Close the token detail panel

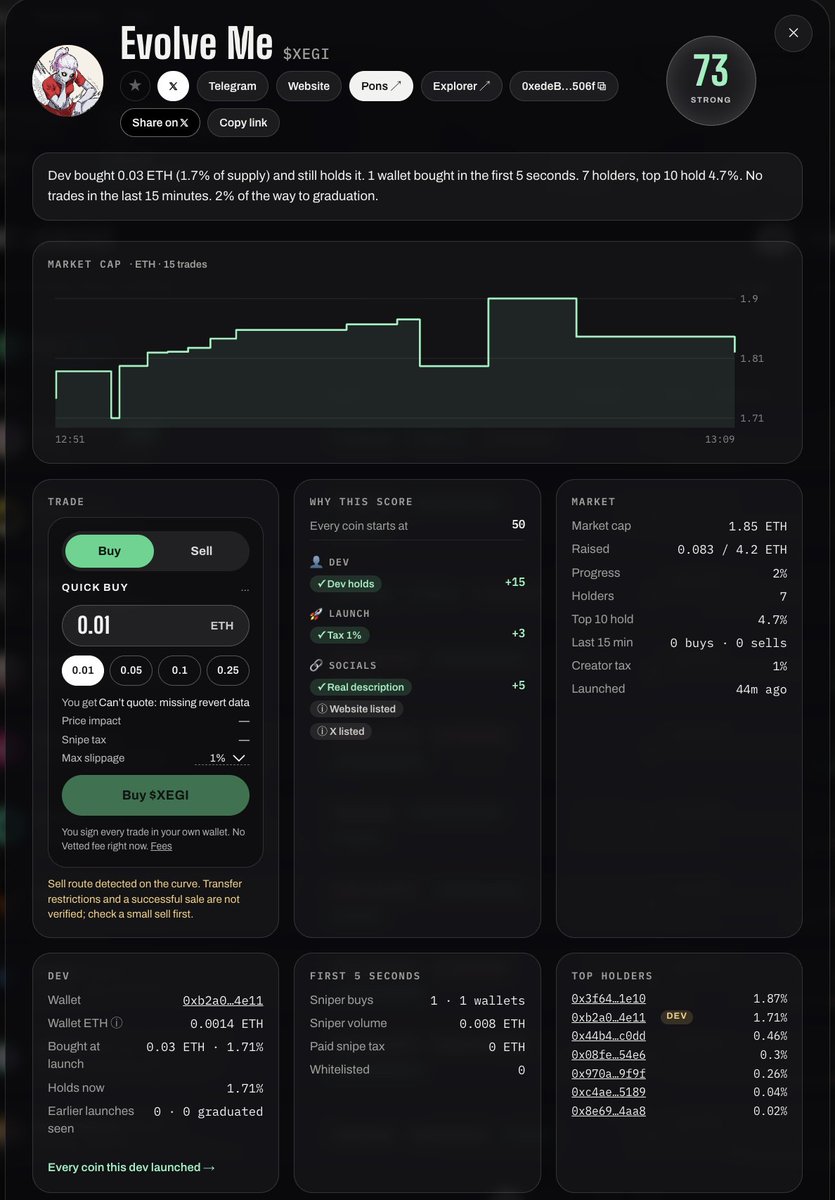tap(793, 33)
